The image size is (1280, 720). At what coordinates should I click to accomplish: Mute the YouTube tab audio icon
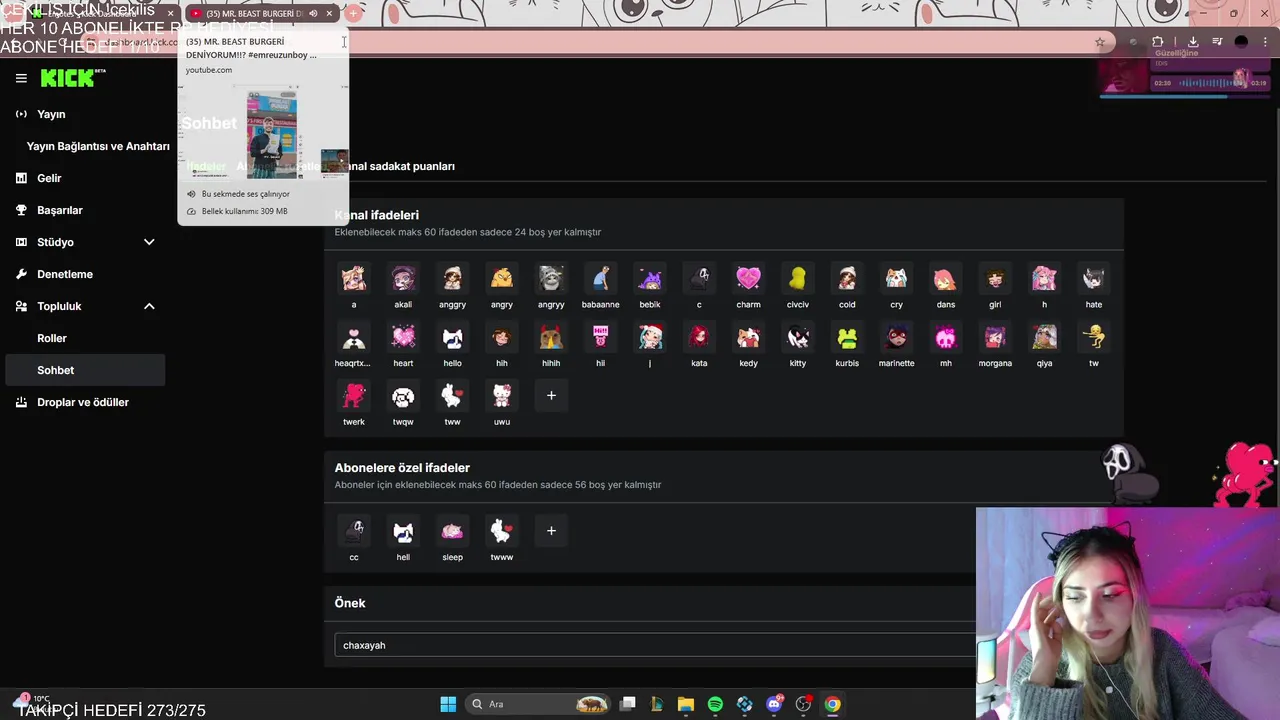(312, 14)
